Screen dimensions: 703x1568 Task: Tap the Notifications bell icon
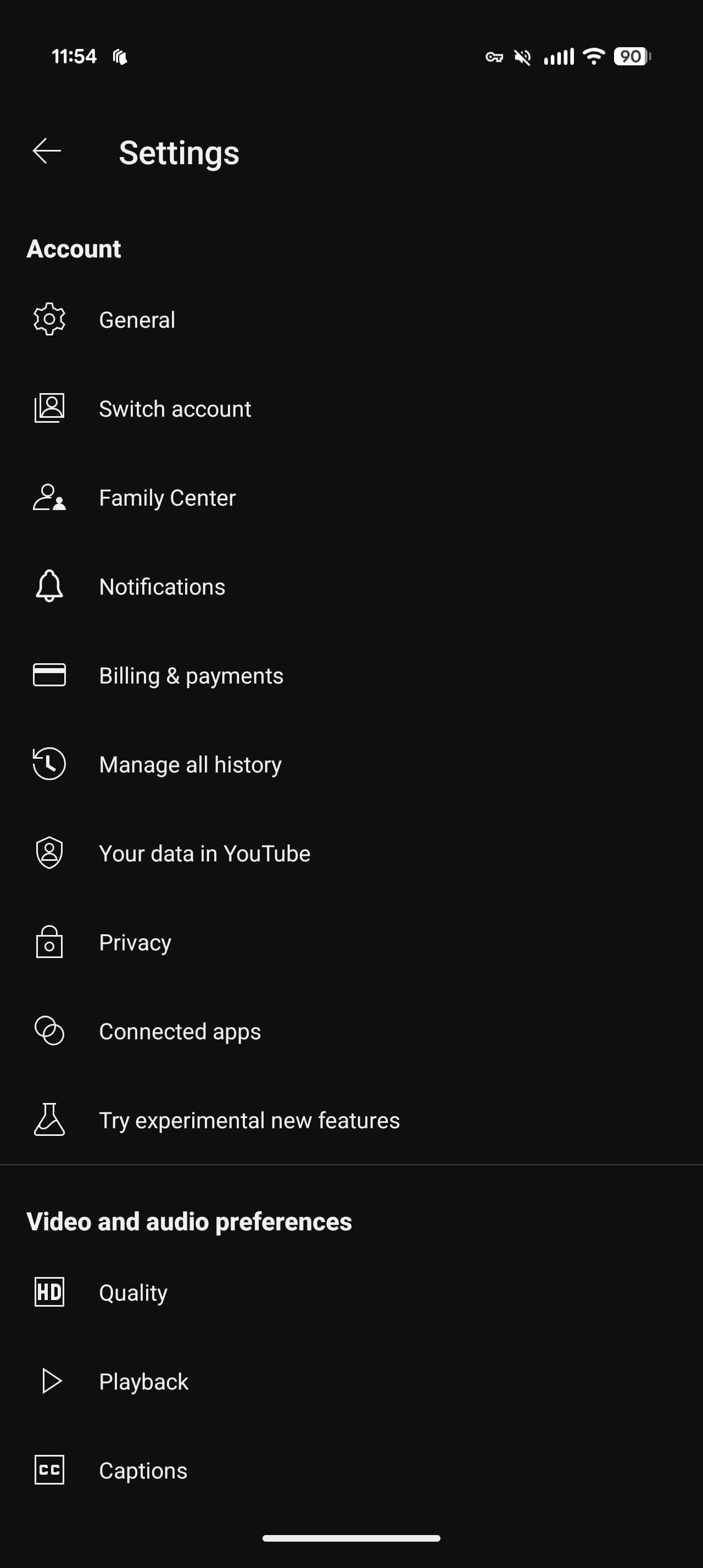pyautogui.click(x=49, y=586)
